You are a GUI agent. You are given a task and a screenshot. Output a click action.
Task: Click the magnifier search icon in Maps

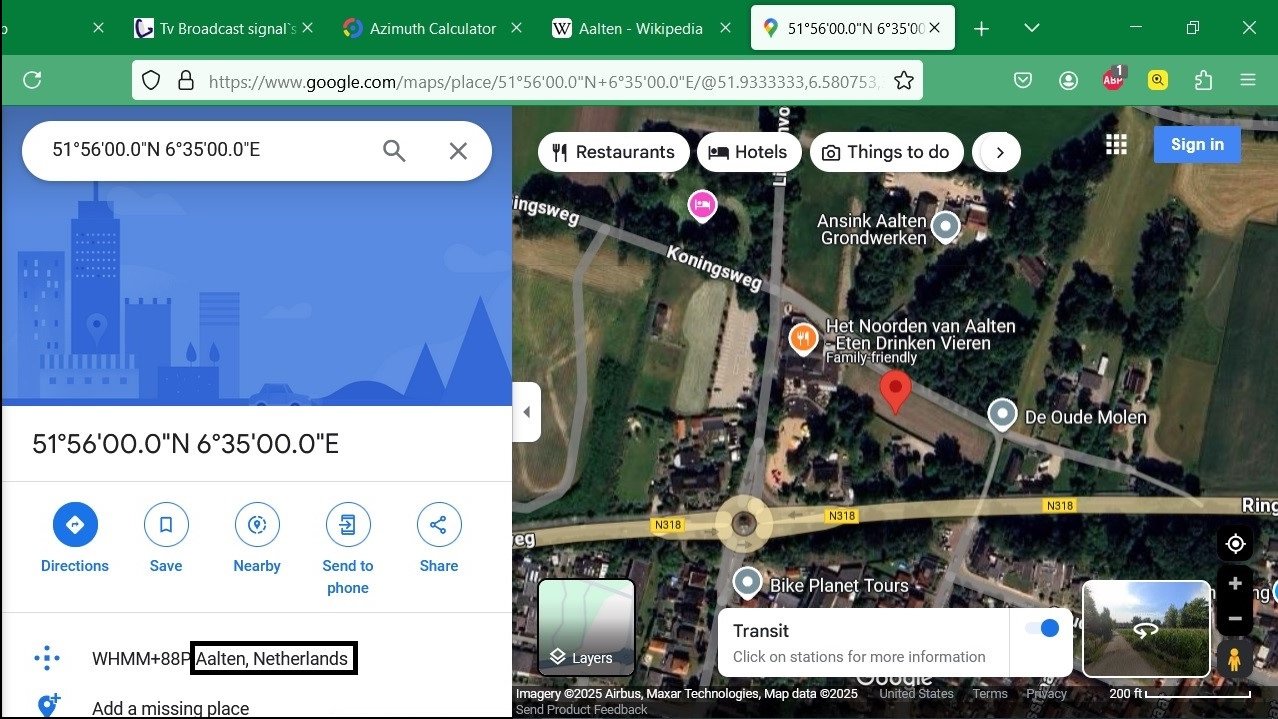[394, 151]
